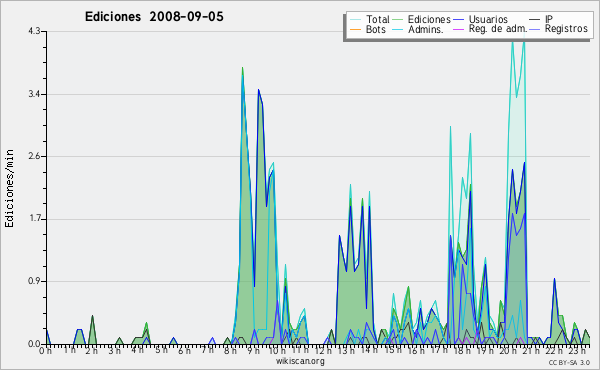Click the 4.3 y-axis value
This screenshot has height=370, width=600.
(34, 31)
